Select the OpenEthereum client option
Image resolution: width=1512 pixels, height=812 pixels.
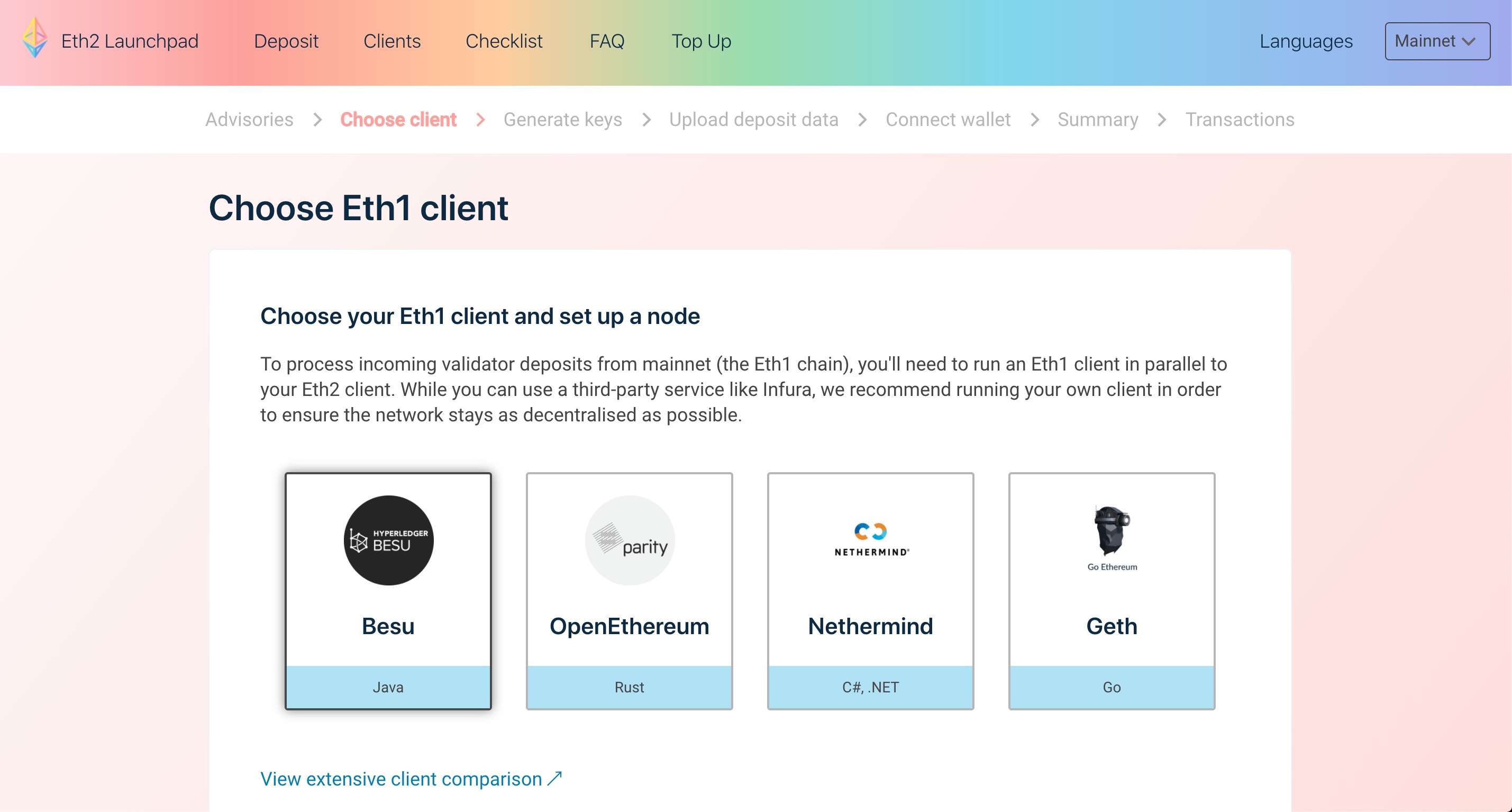[629, 625]
